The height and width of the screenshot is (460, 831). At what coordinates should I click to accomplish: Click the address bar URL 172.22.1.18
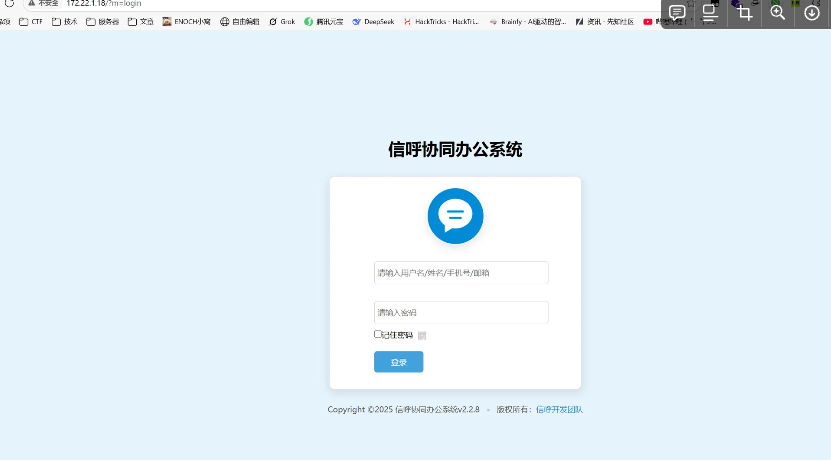(104, 3)
